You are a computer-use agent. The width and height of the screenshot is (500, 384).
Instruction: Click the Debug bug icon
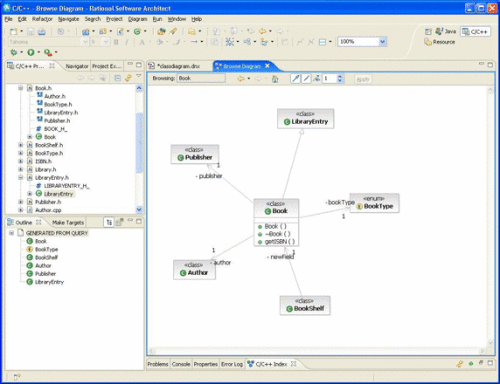[14, 52]
